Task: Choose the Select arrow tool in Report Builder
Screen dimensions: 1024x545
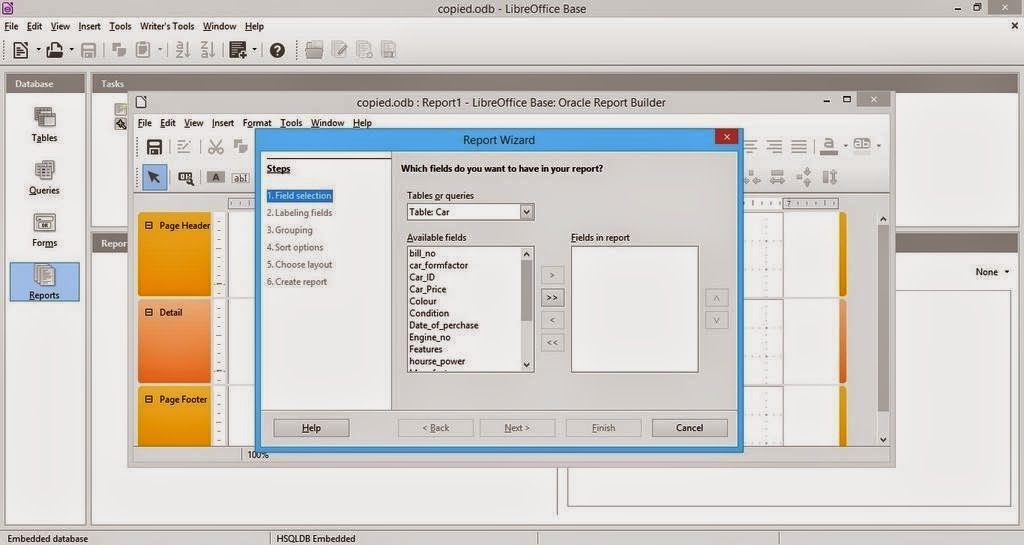Action: (154, 177)
